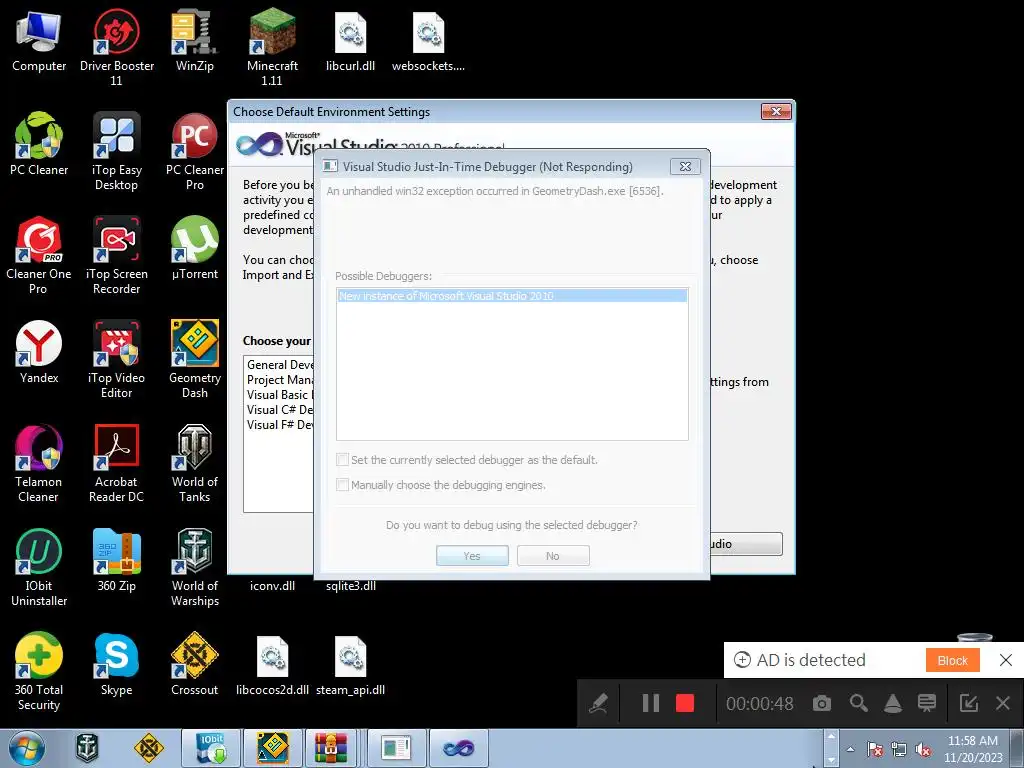1024x768 pixels.
Task: Show hidden system tray icons
Action: click(850, 750)
